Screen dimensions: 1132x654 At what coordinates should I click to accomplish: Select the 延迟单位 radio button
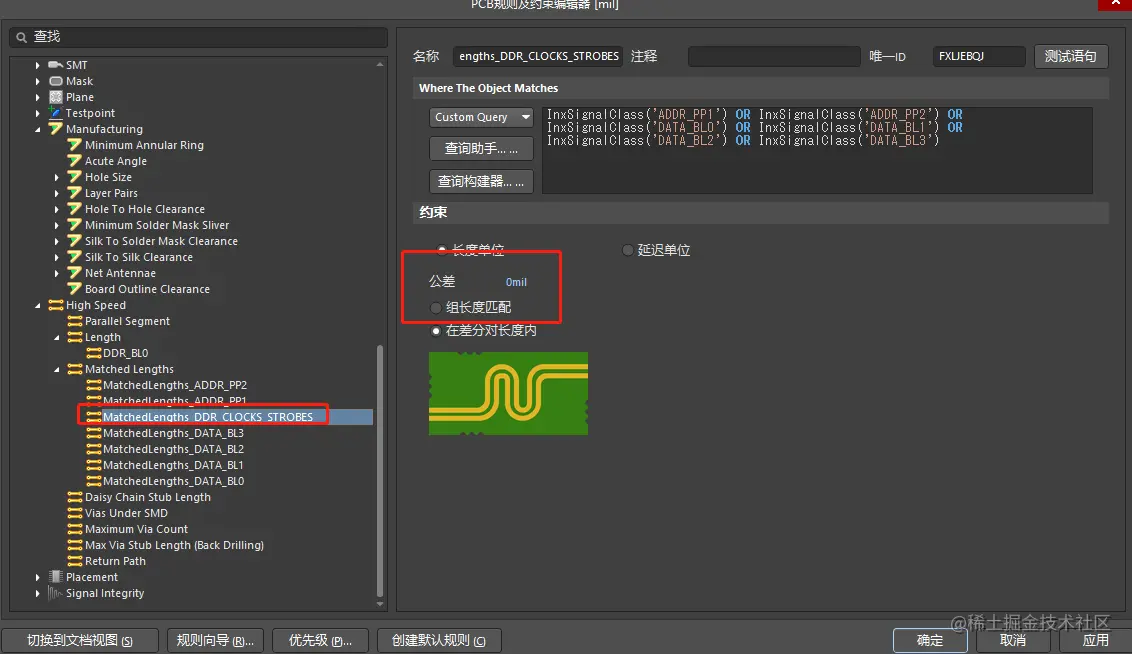pos(627,250)
